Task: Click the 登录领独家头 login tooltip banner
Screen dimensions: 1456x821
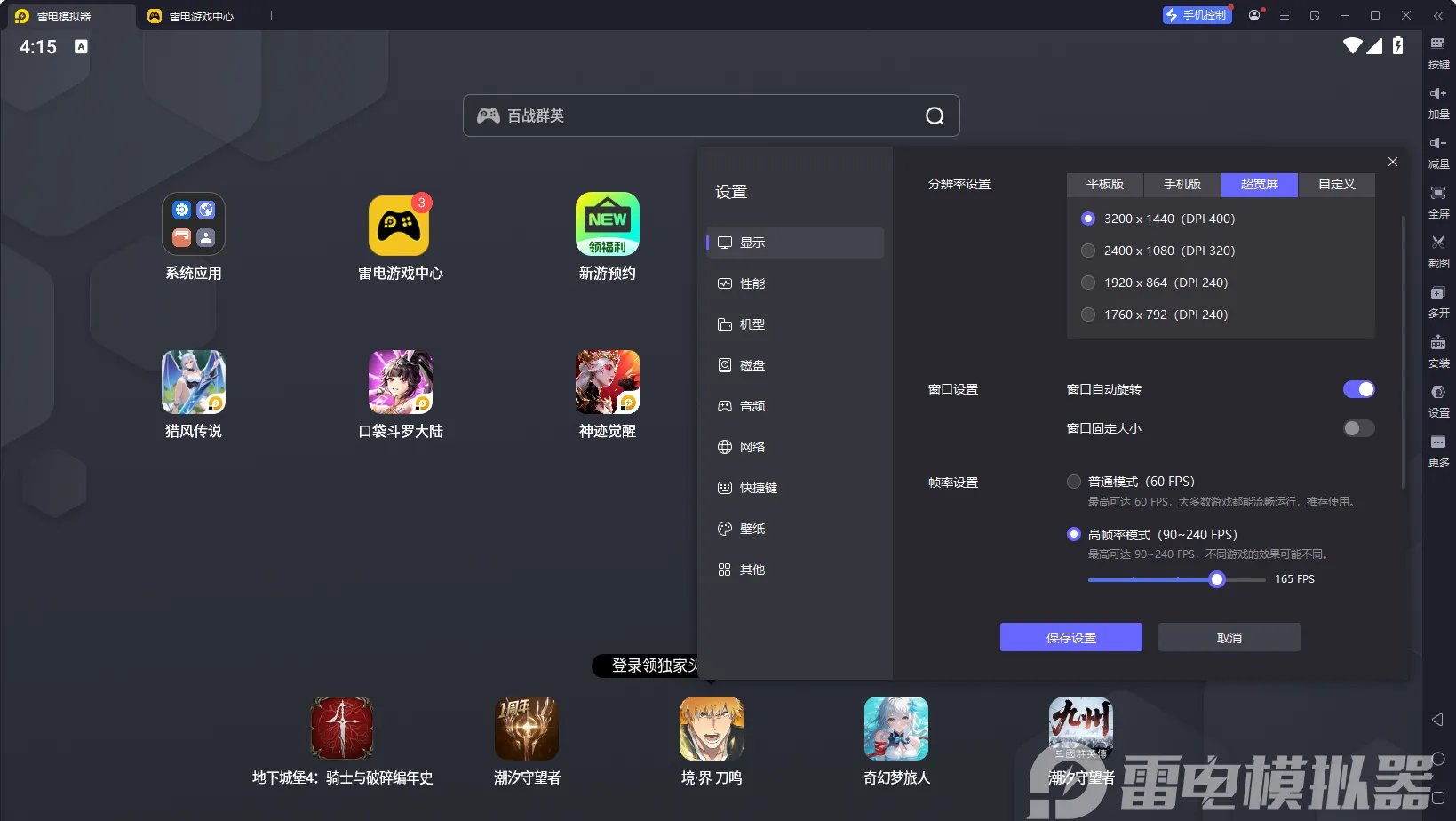Action: pos(646,666)
